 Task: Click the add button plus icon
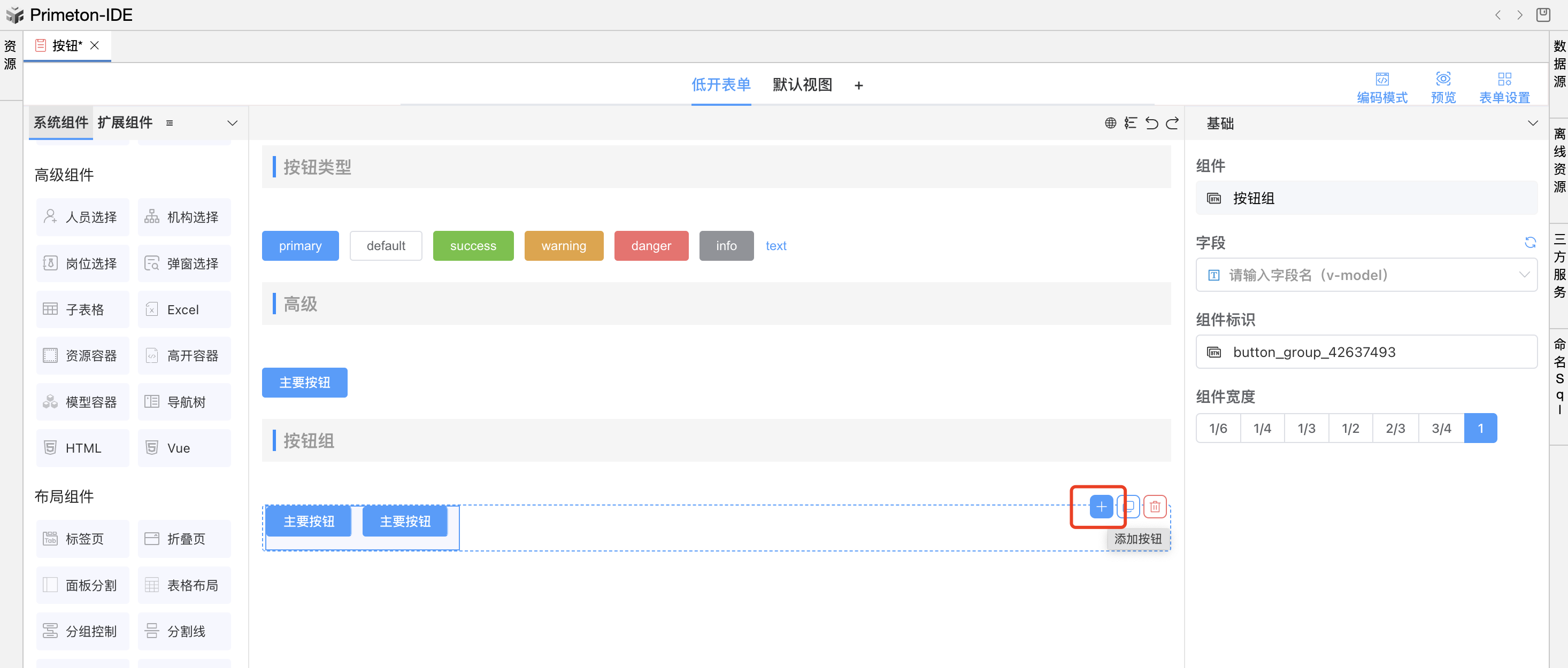pos(1101,506)
